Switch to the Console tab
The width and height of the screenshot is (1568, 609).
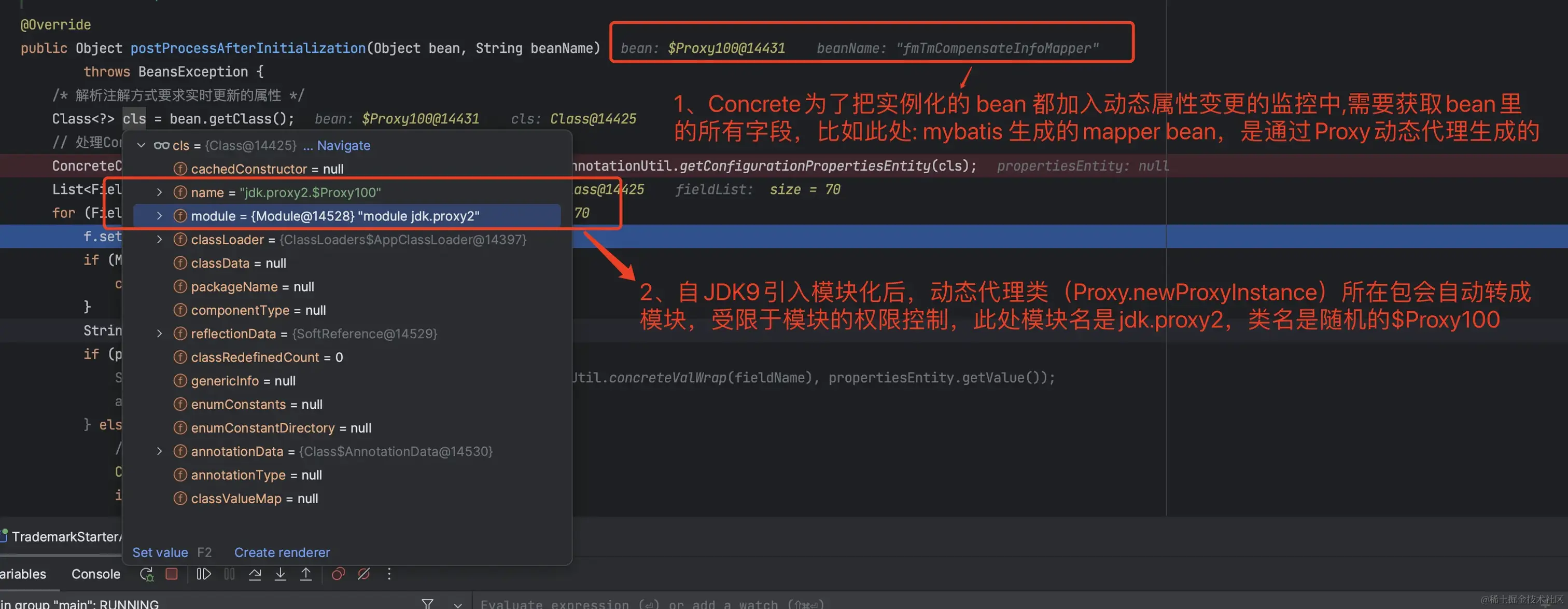96,574
